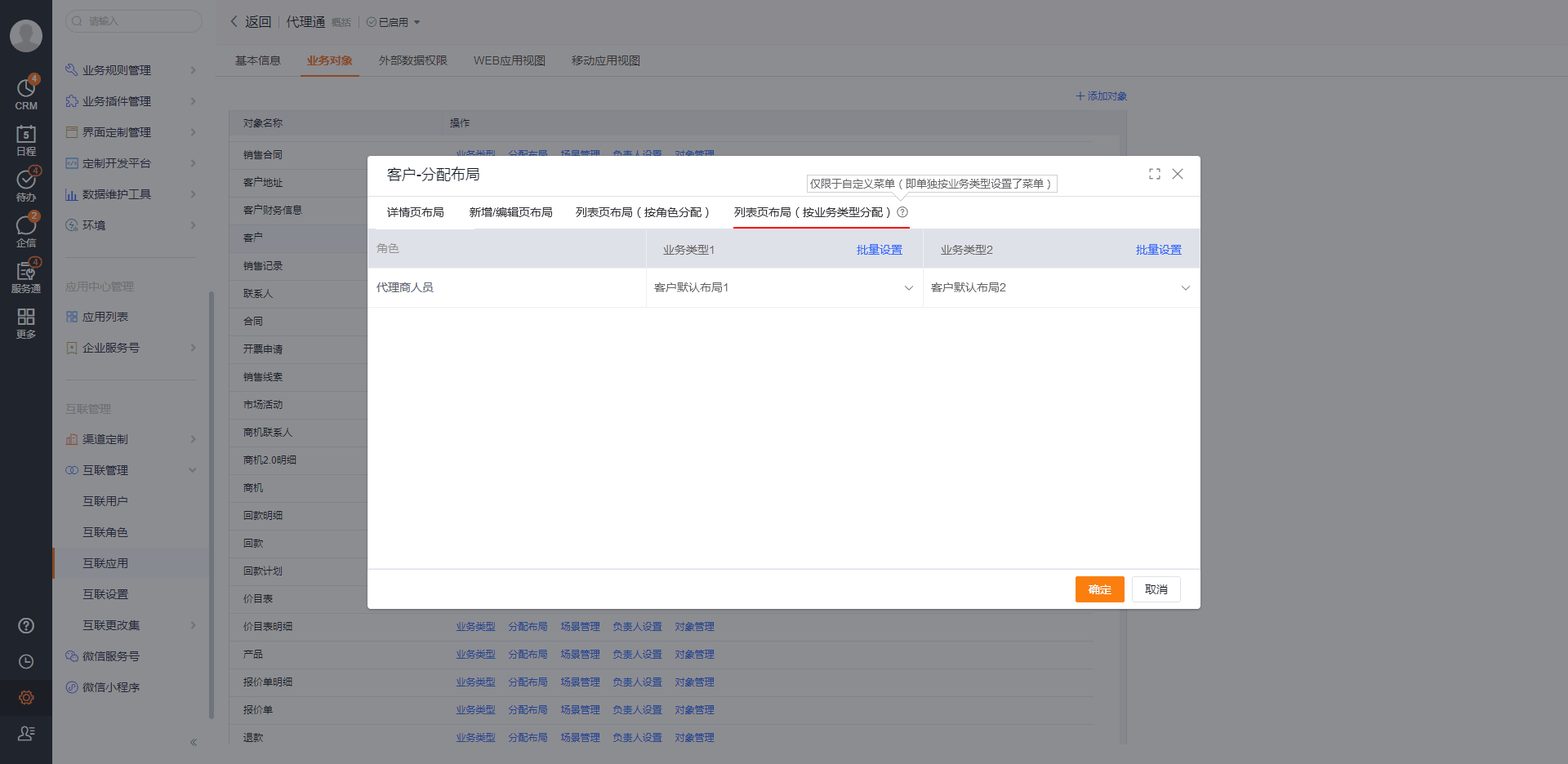Image resolution: width=1568 pixels, height=764 pixels.
Task: Switch to the 详情页布局 tab
Action: point(414,211)
